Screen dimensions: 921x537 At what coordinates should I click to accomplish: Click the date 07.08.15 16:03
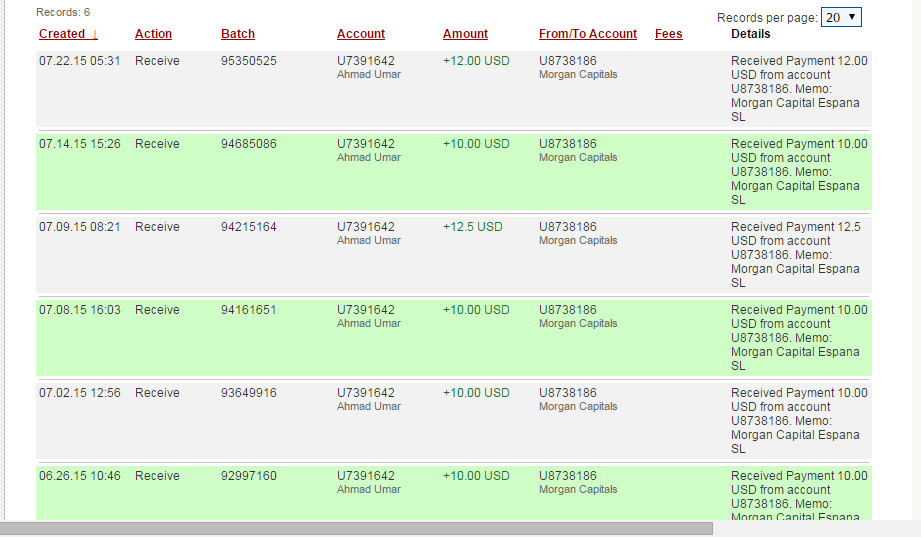pyautogui.click(x=80, y=310)
